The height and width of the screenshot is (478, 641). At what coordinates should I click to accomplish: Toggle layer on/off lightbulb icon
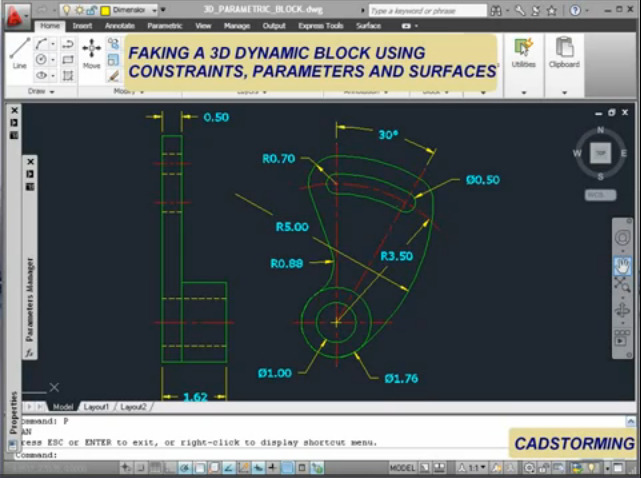pos(67,10)
